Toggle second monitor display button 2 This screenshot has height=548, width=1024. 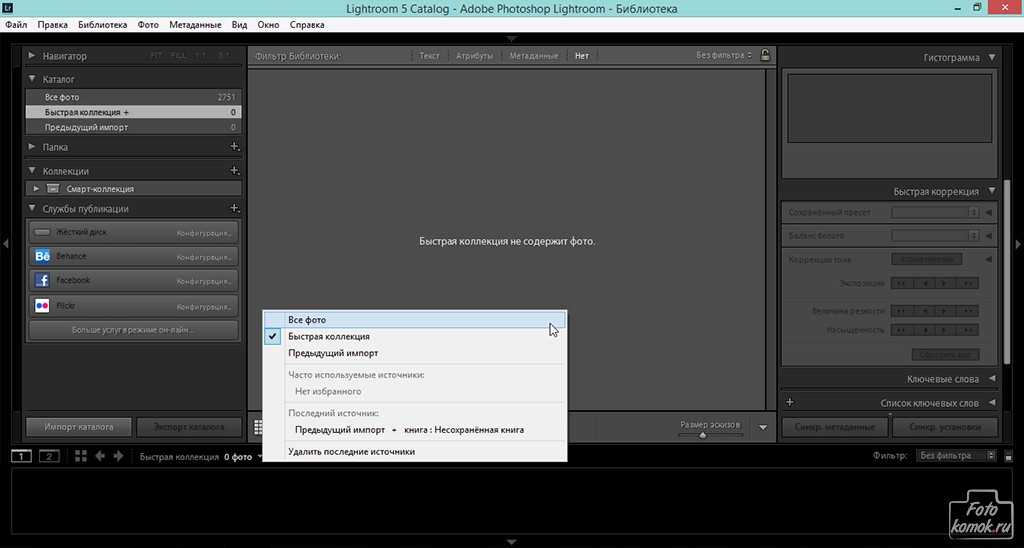pyautogui.click(x=49, y=456)
